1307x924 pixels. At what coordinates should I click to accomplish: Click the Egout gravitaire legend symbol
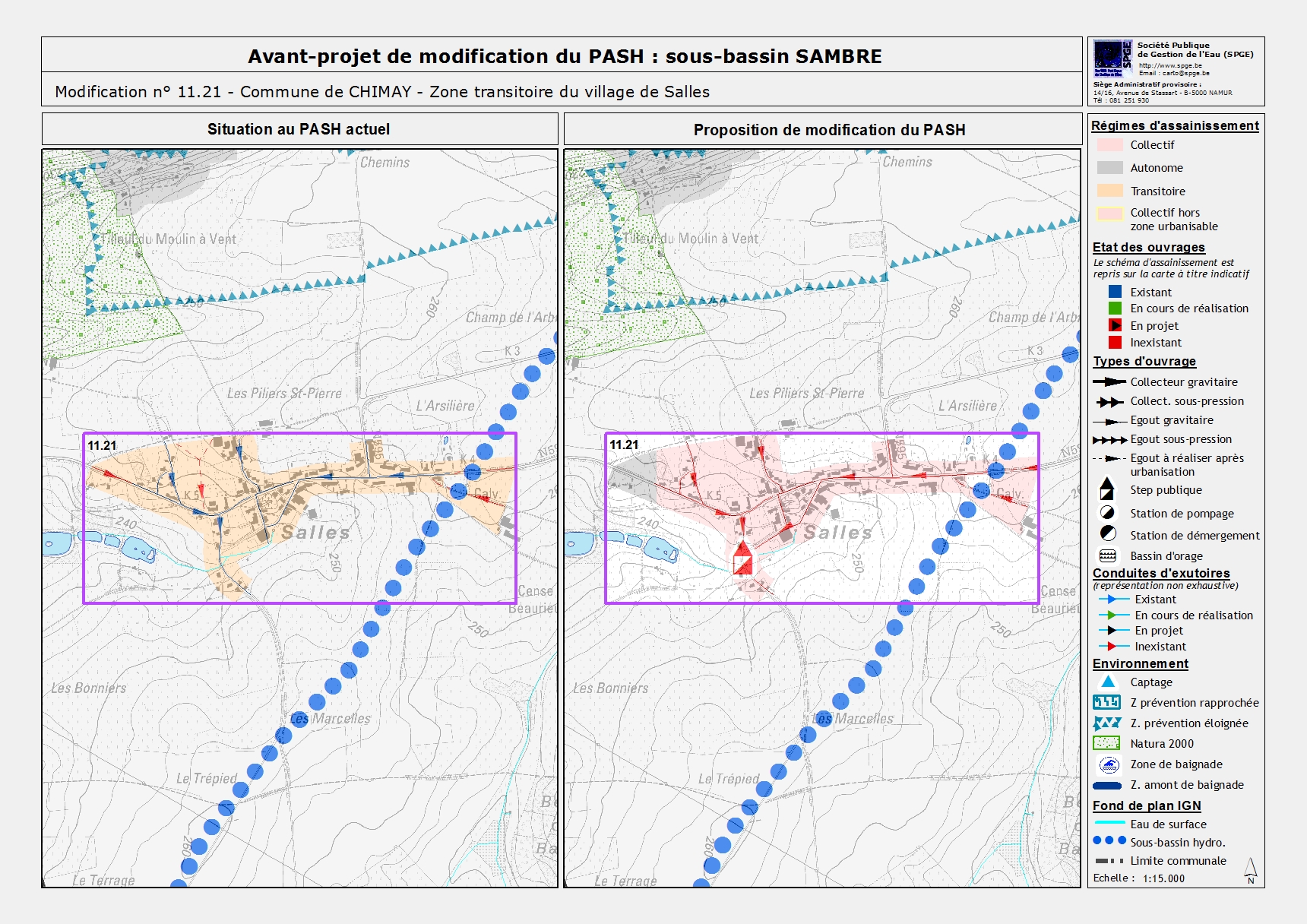tap(1109, 420)
